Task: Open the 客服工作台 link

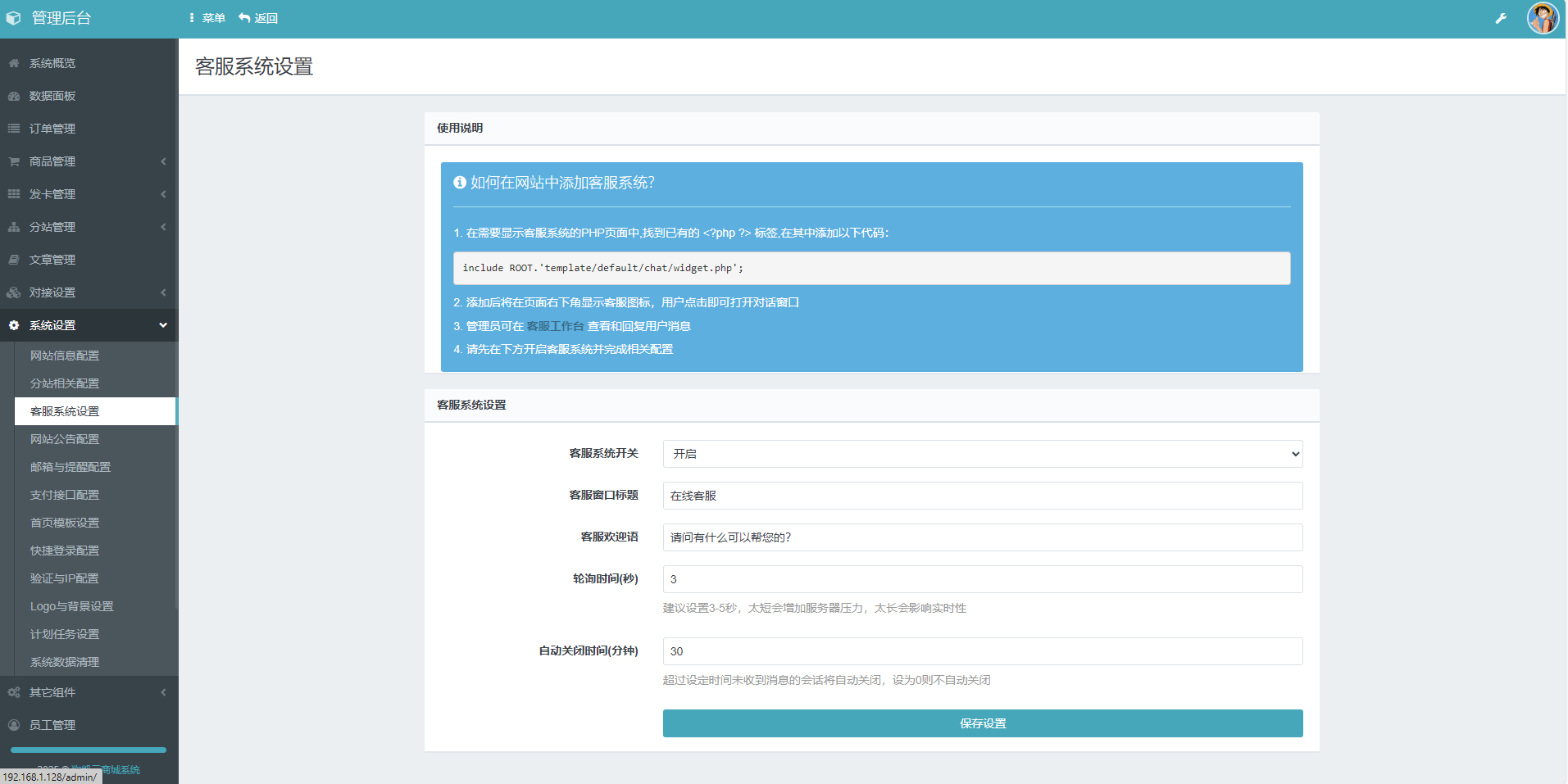Action: coord(555,326)
